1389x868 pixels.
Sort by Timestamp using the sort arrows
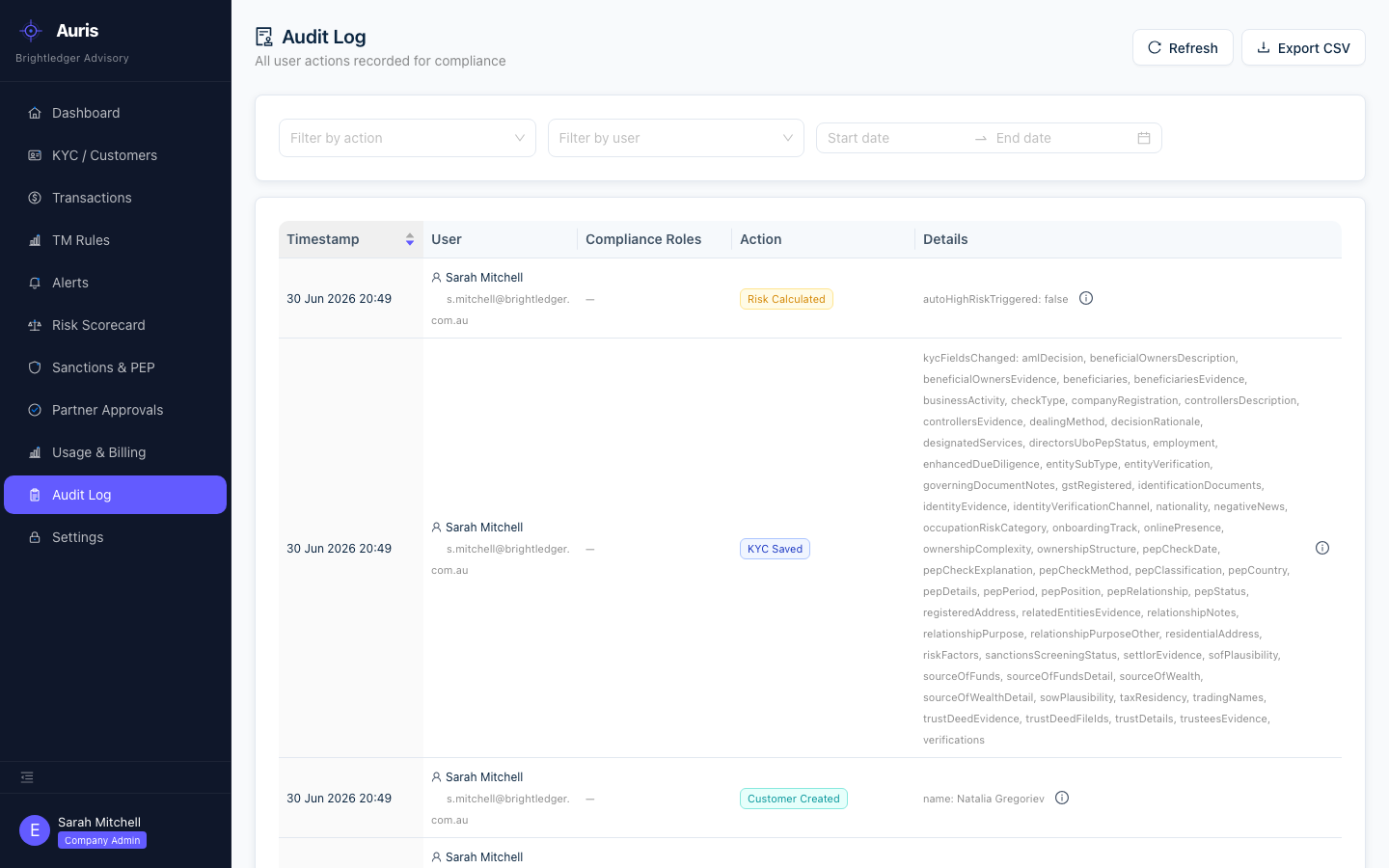(410, 239)
